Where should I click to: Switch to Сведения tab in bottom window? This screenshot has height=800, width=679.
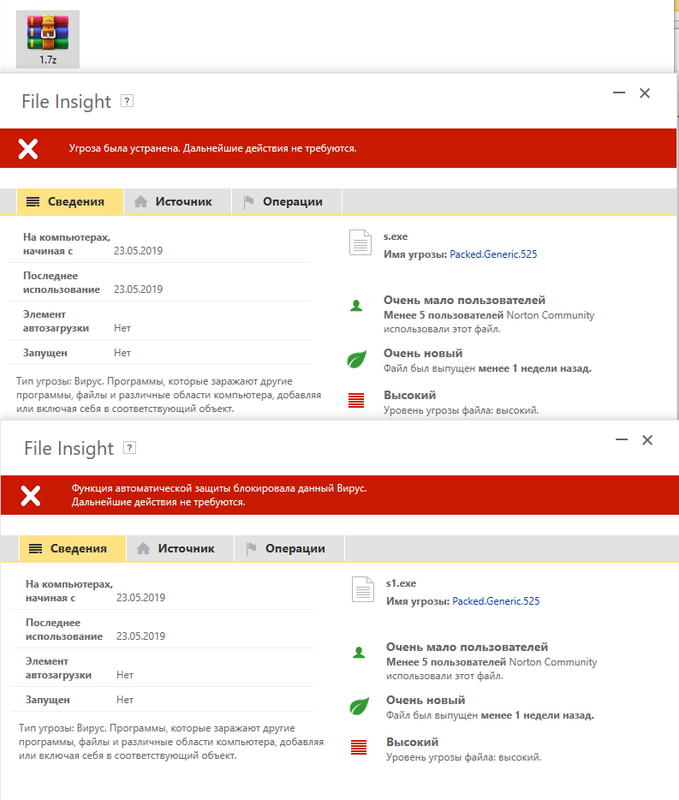point(72,548)
